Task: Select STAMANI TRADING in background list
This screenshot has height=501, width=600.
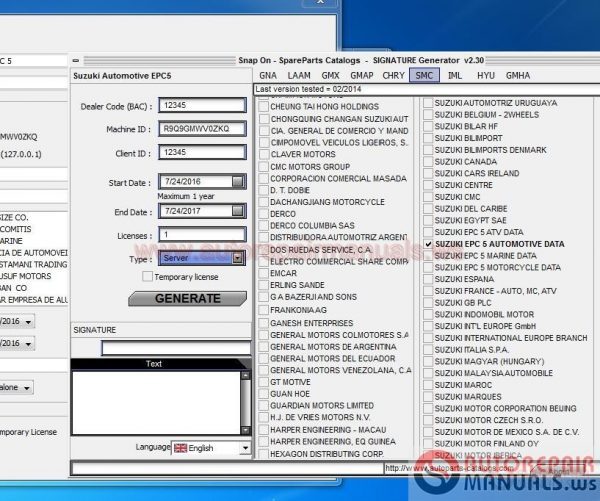Action: [x=33, y=264]
